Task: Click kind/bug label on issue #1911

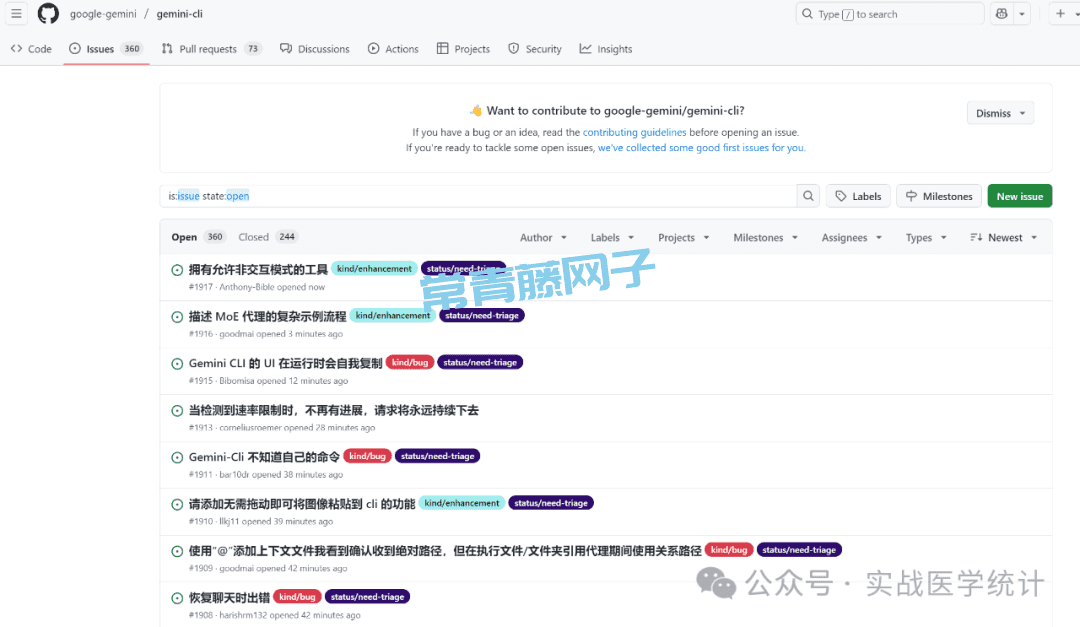Action: pyautogui.click(x=367, y=456)
